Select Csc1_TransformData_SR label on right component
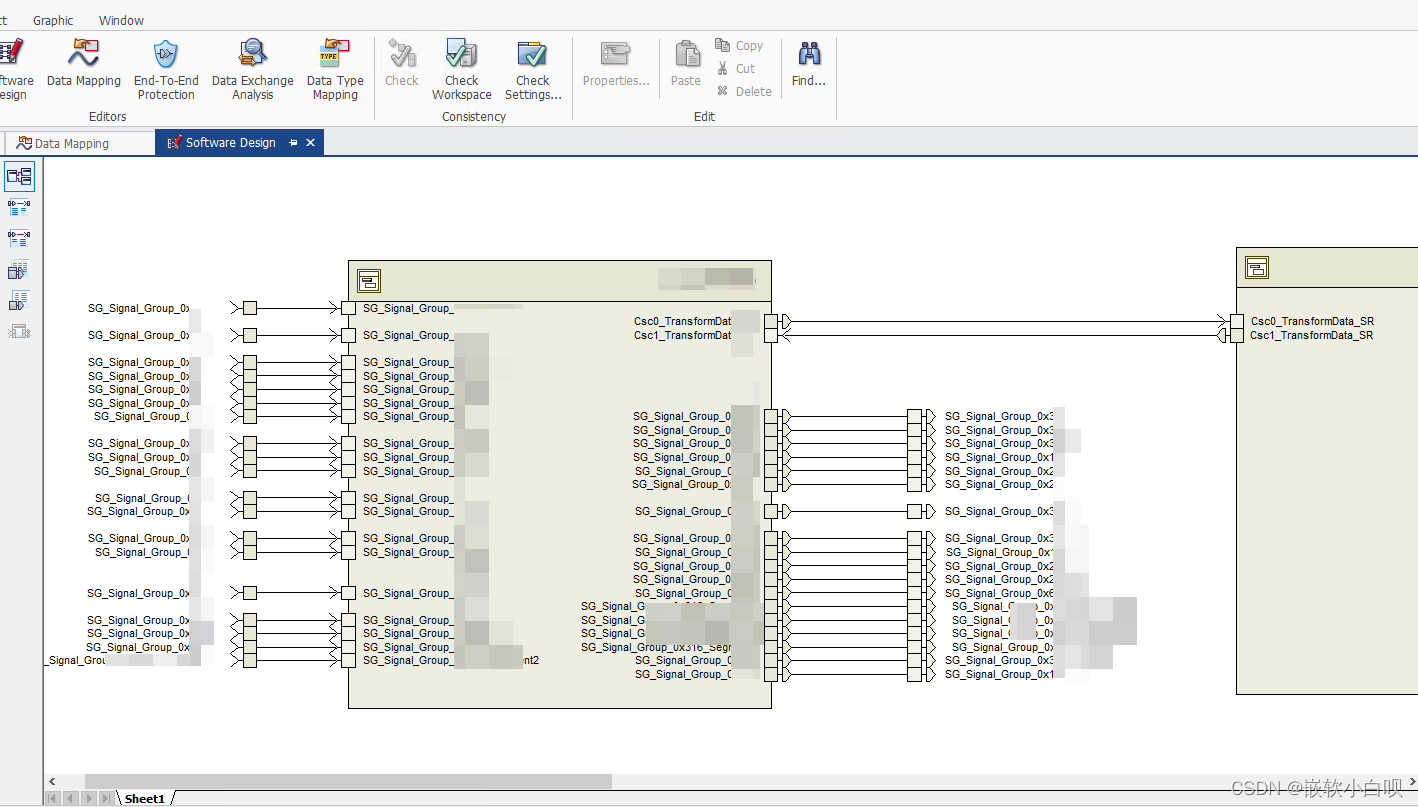The width and height of the screenshot is (1418, 807). 1312,335
